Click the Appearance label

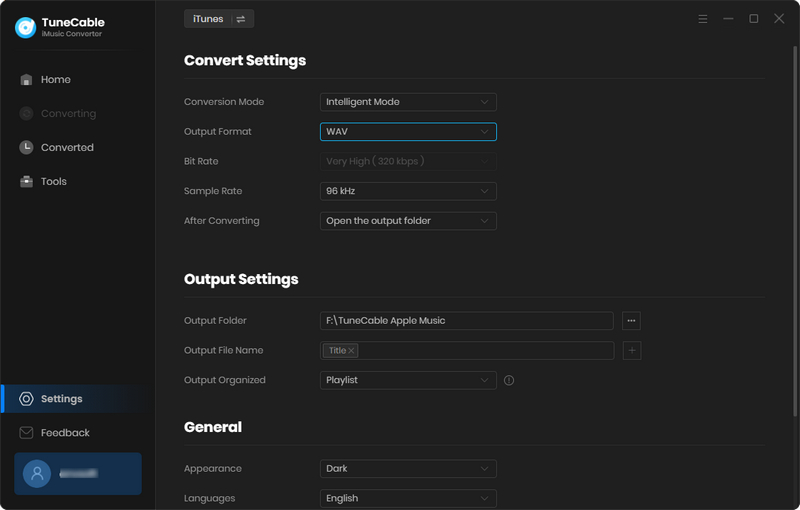pos(213,469)
